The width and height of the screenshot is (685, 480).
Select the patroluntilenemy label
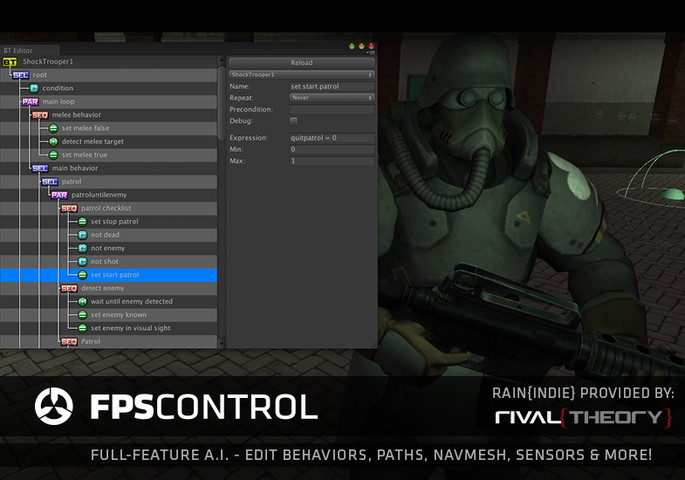tap(99, 195)
